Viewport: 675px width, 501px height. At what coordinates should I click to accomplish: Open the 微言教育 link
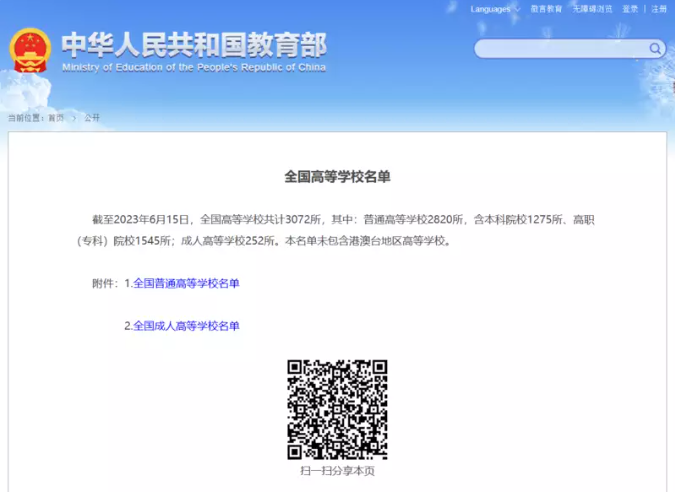pos(546,9)
